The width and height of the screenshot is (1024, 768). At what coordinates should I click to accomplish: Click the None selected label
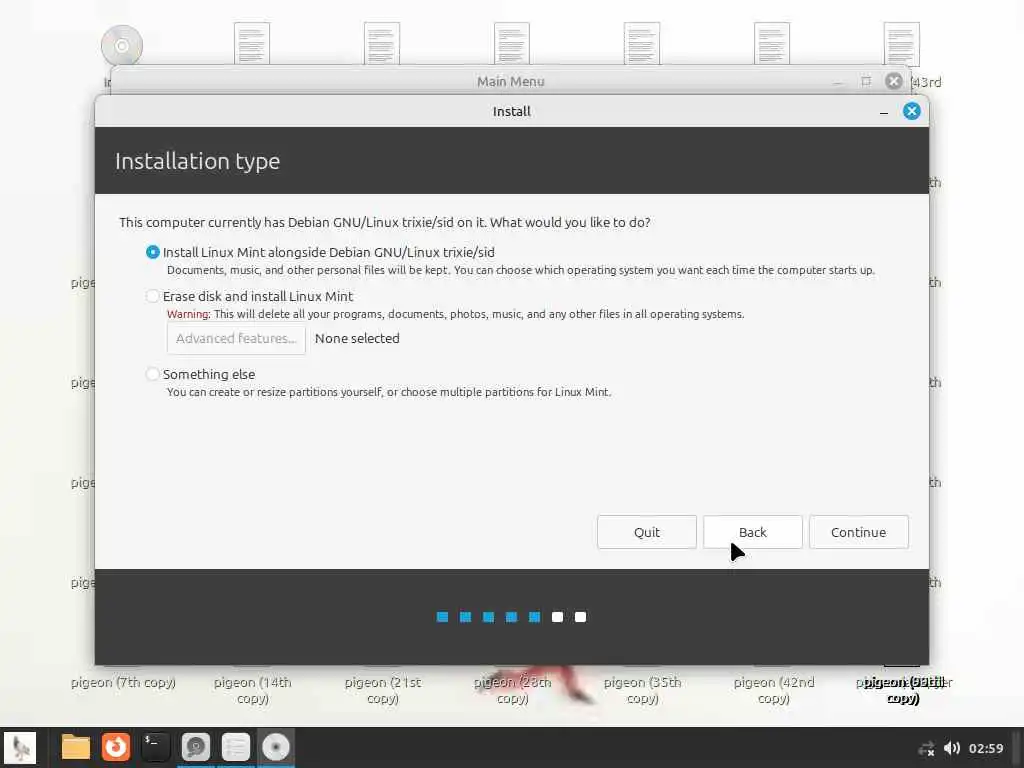[x=357, y=338]
